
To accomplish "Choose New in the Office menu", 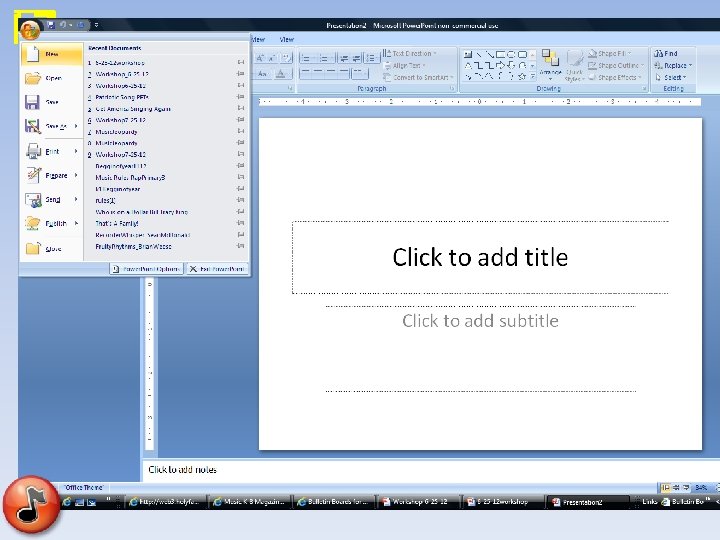I will pos(52,54).
